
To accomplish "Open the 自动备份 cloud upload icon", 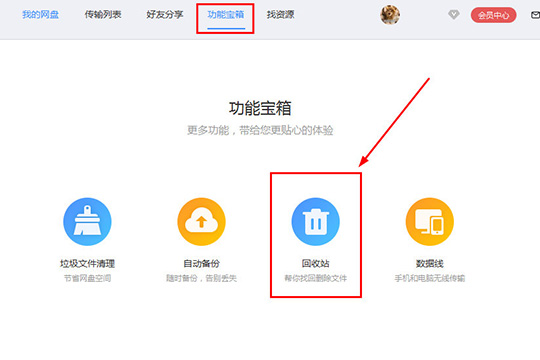I will pos(201,222).
